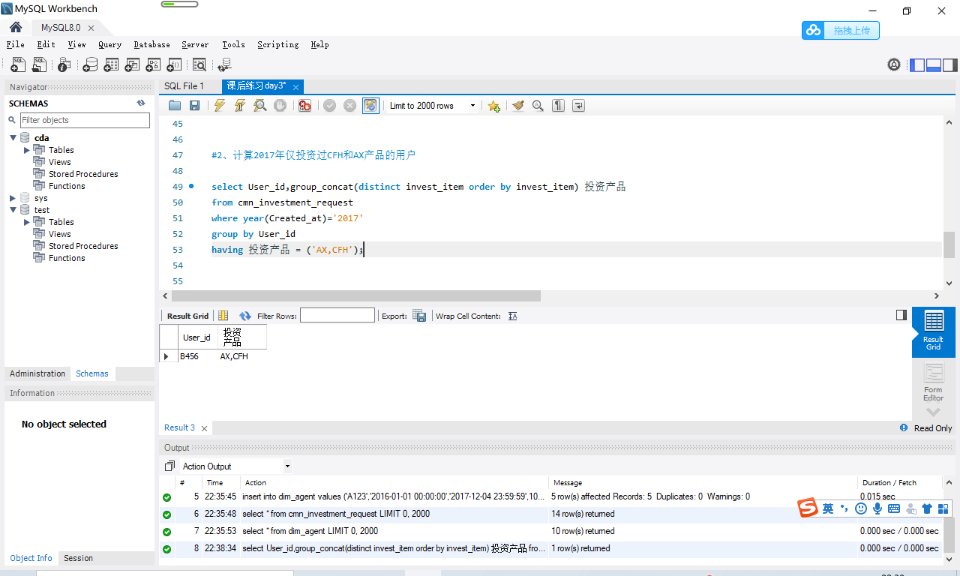The height and width of the screenshot is (576, 960).
Task: Toggle wrap cell content in results
Action: pos(513,316)
